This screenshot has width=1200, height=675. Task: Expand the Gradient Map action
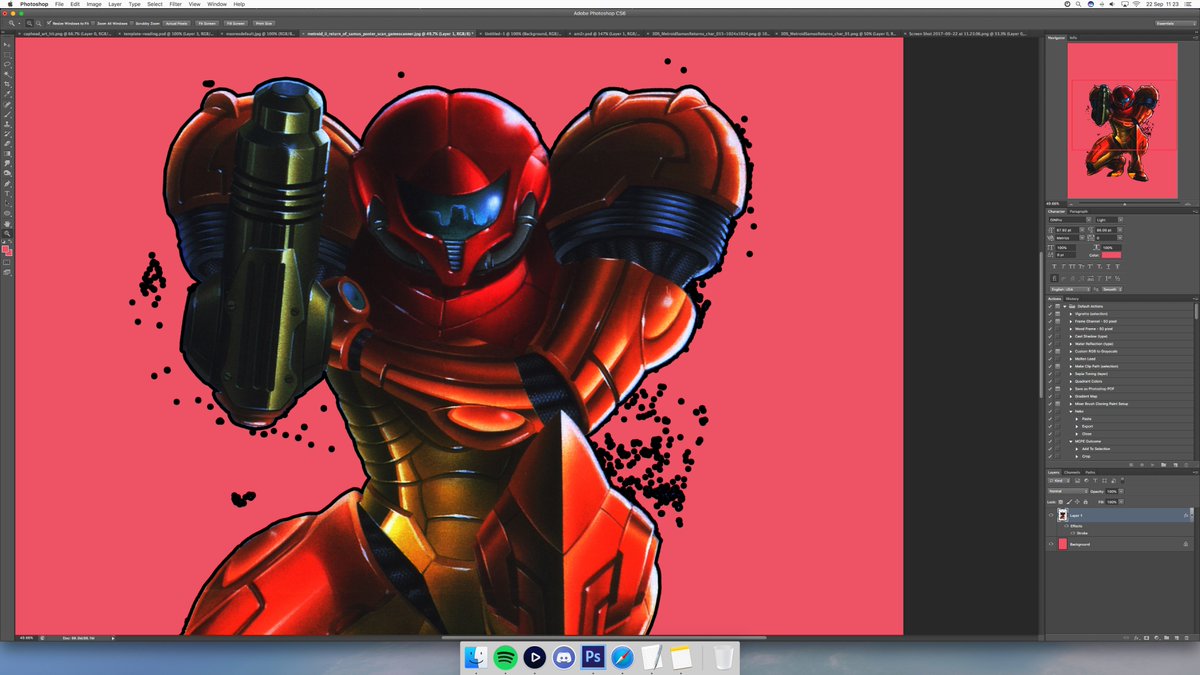tap(1071, 396)
